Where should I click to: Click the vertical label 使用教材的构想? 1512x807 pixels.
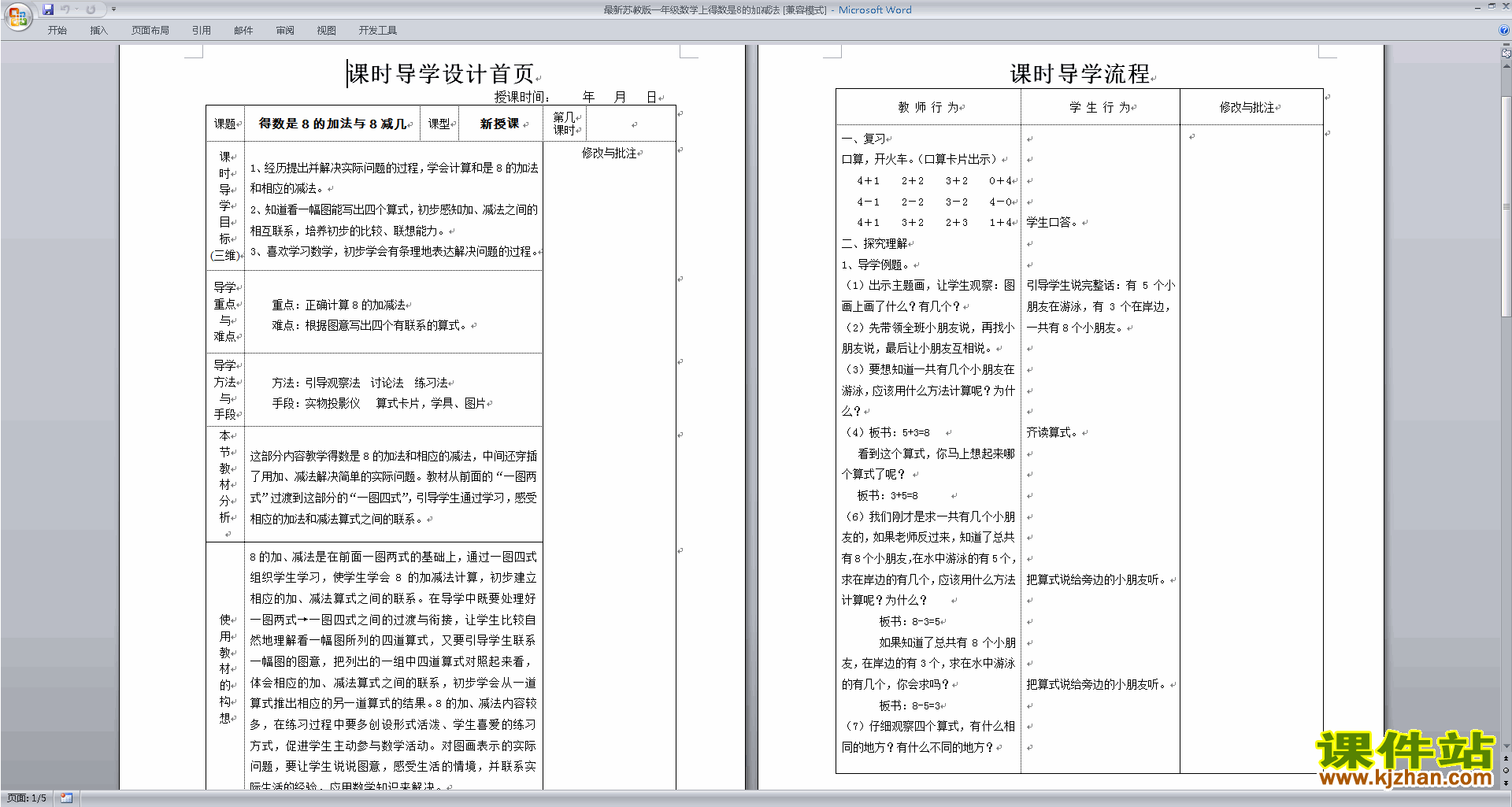pos(225,669)
